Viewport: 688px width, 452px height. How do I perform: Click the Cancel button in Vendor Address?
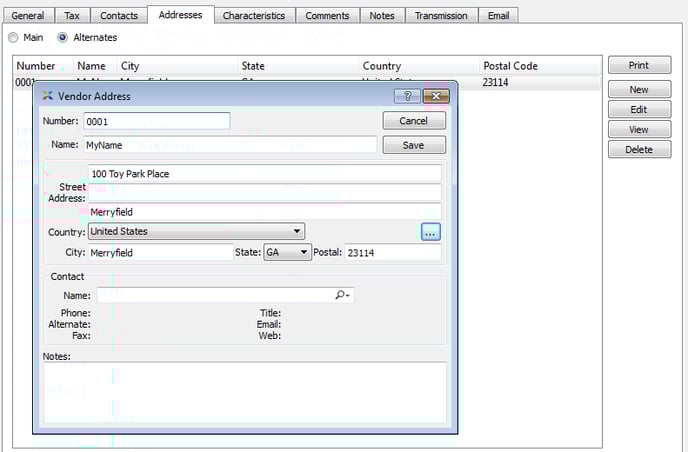coord(414,121)
